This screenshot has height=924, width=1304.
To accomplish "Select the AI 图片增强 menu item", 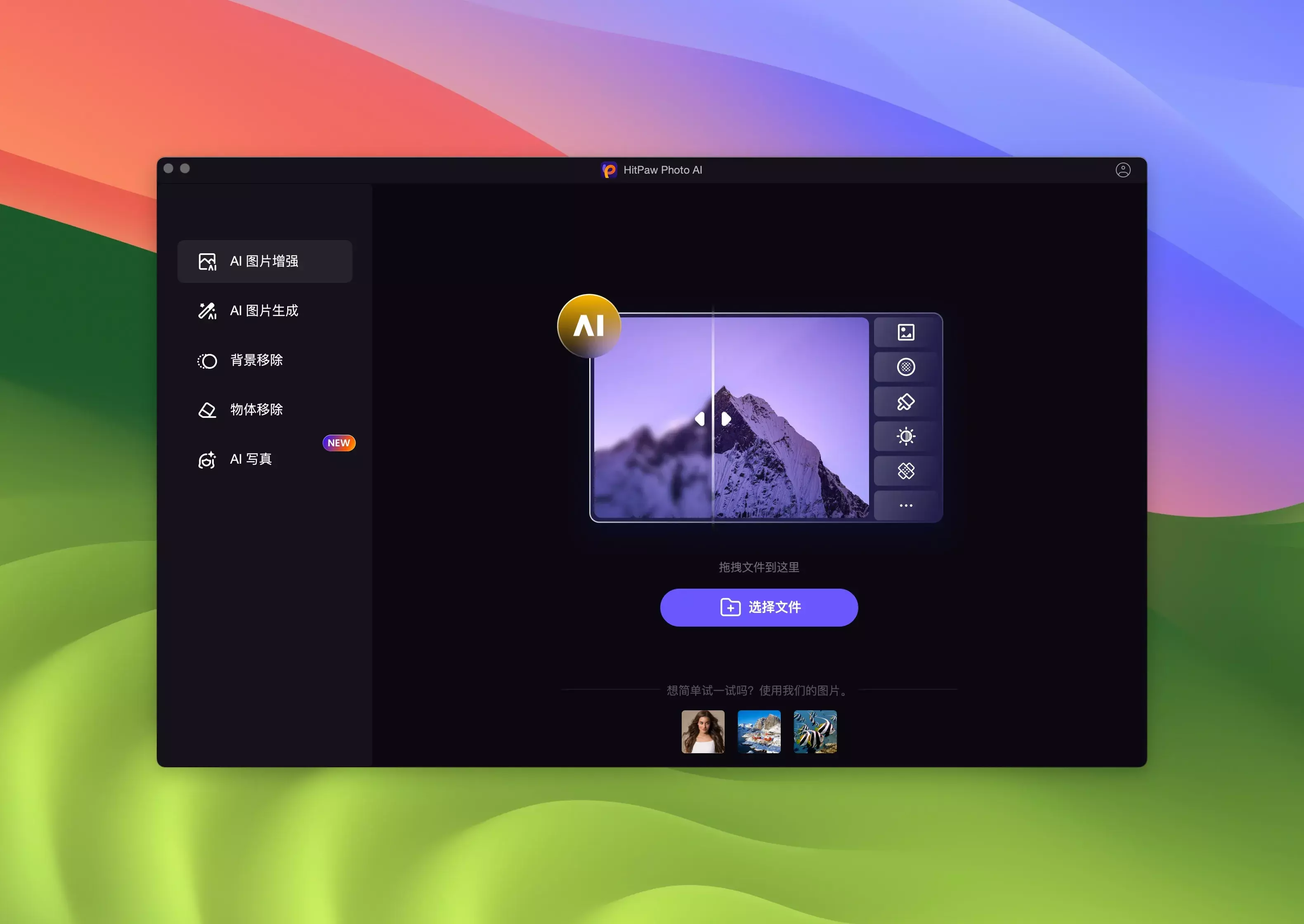I will 265,262.
